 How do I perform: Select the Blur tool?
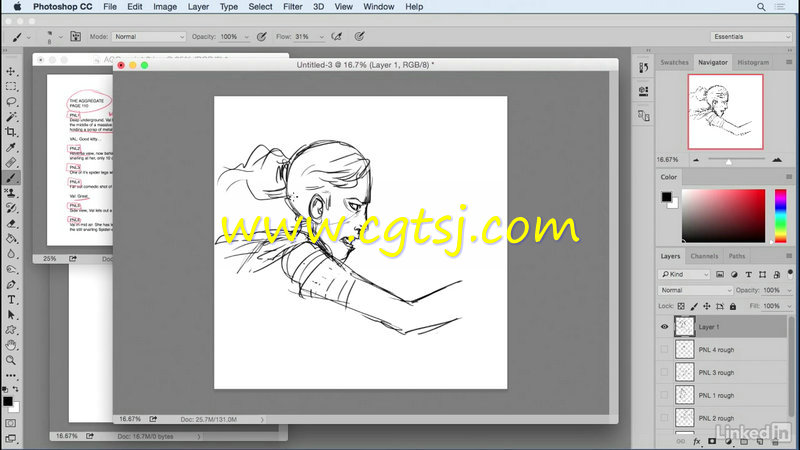[x=11, y=254]
